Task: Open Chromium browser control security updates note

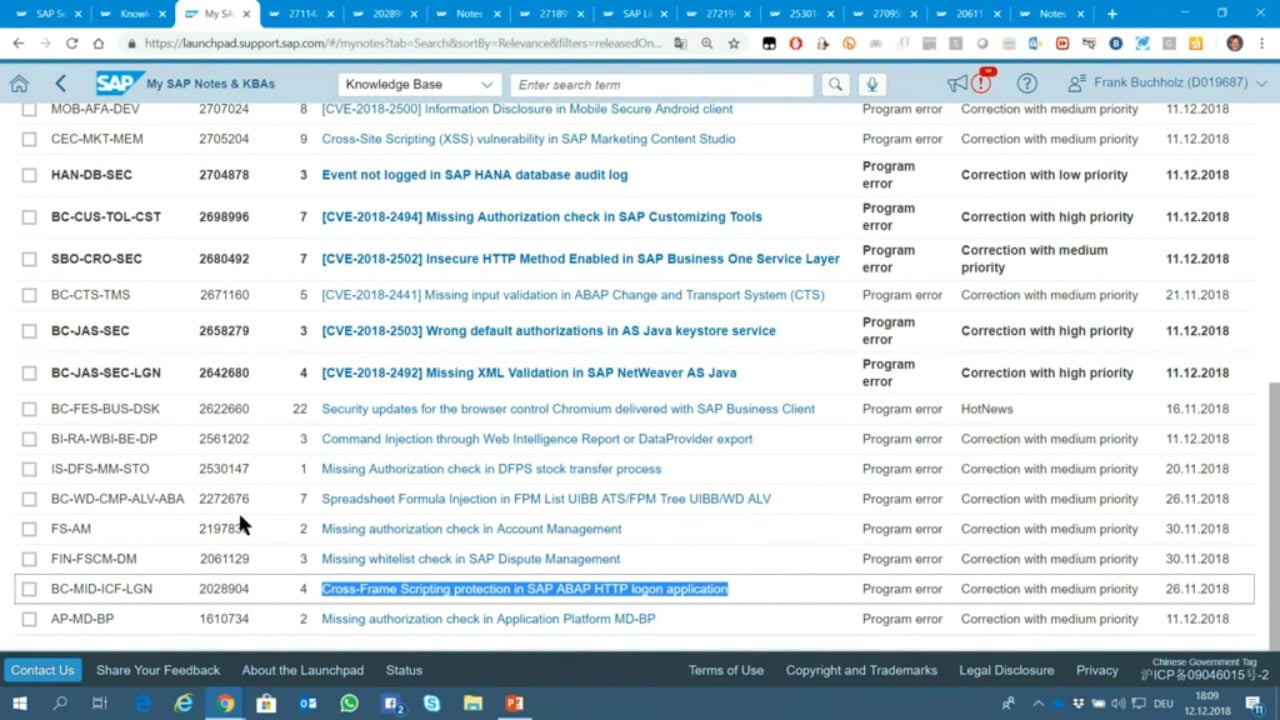Action: click(568, 409)
